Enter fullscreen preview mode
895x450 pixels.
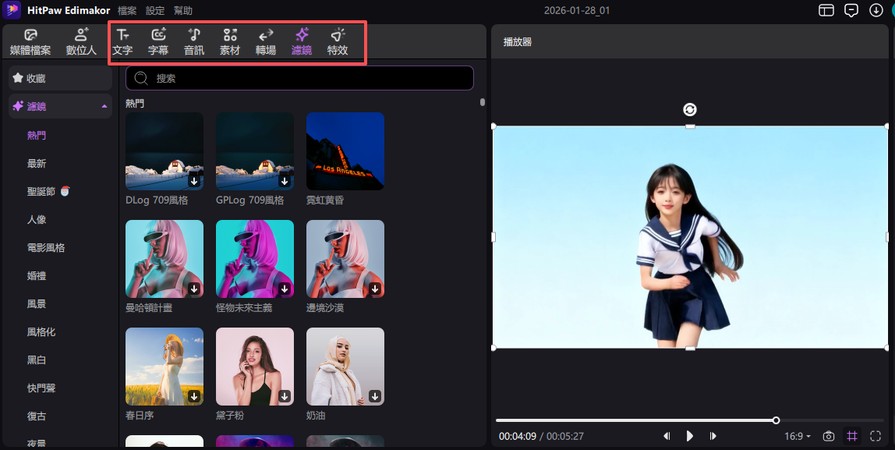pos(876,436)
